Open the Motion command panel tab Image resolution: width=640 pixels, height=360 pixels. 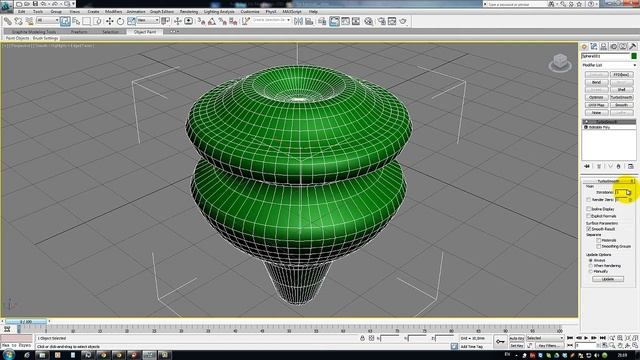pyautogui.click(x=613, y=47)
